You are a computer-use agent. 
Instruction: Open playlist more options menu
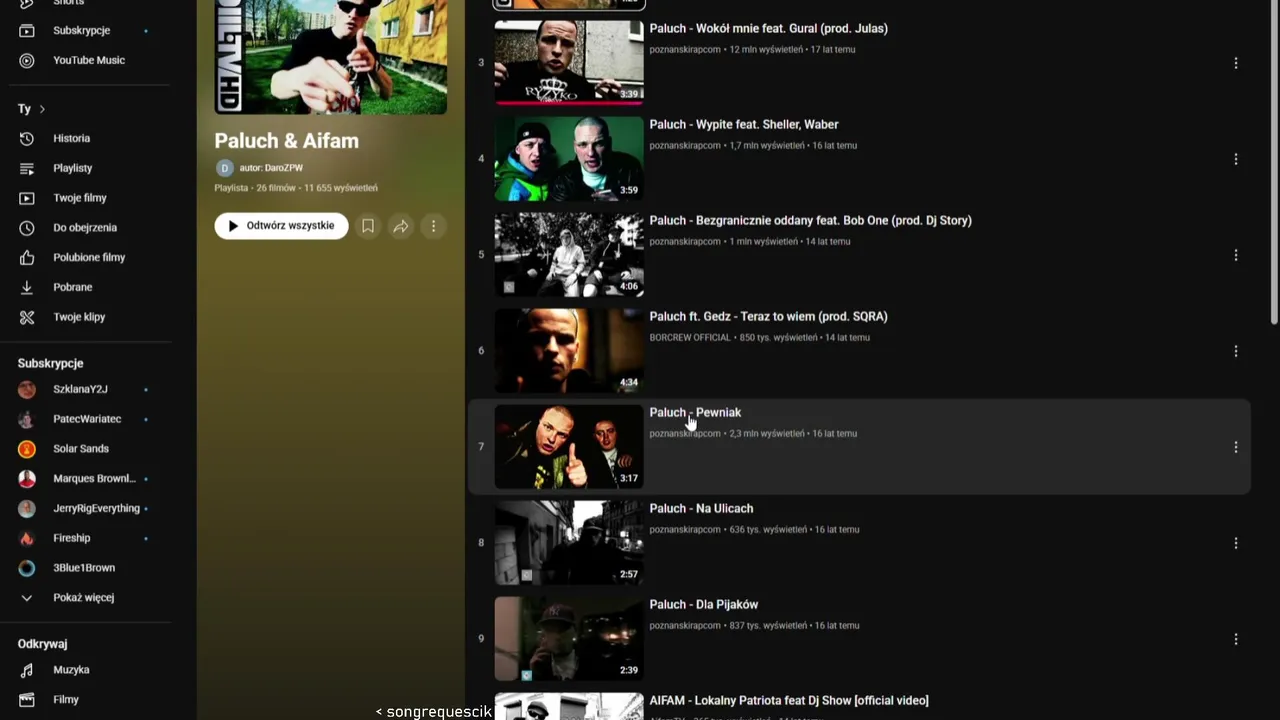point(433,226)
